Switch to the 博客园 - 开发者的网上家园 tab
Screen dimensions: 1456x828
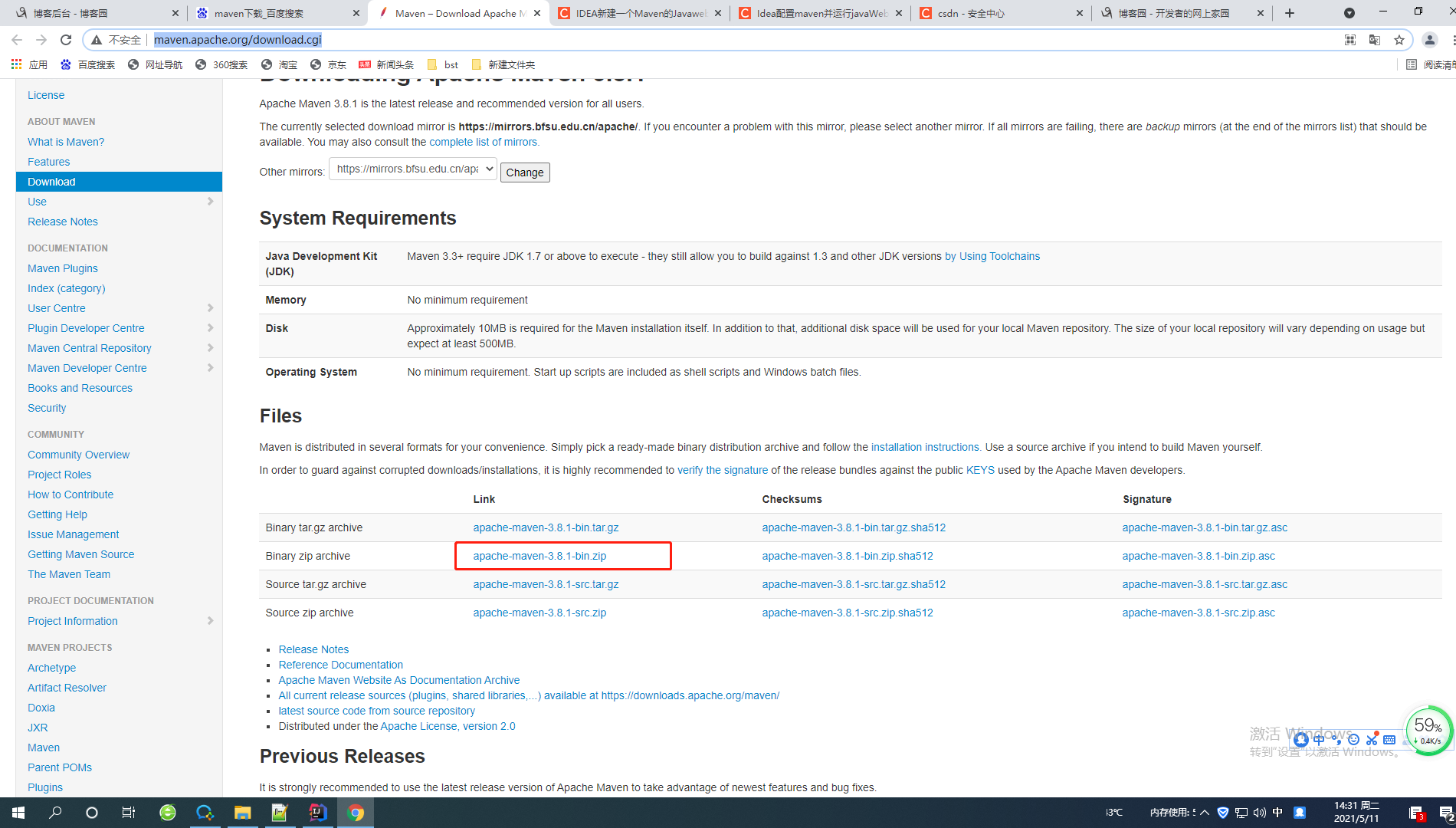click(1182, 13)
